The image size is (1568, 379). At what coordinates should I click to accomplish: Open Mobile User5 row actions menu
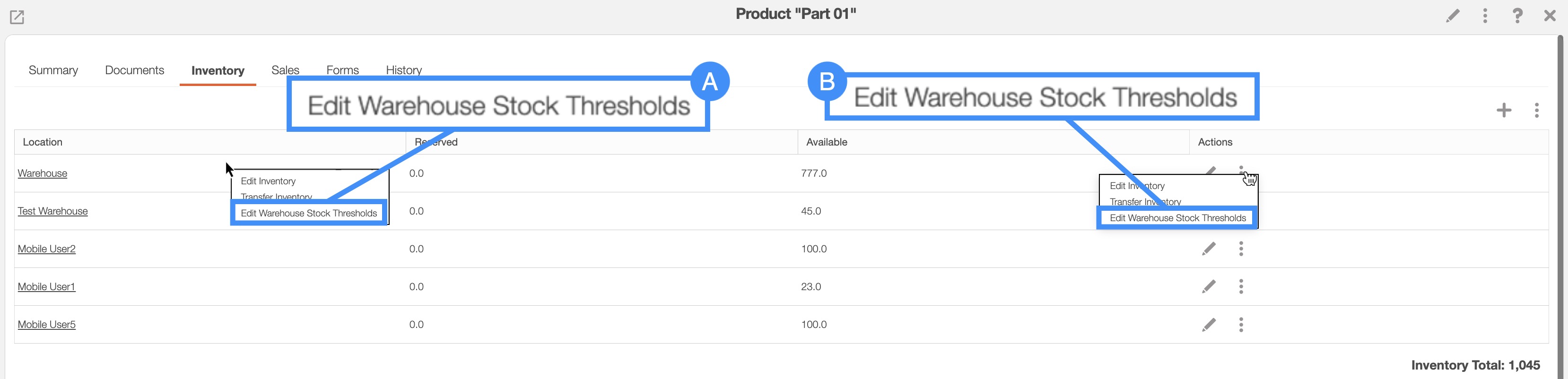(x=1241, y=325)
